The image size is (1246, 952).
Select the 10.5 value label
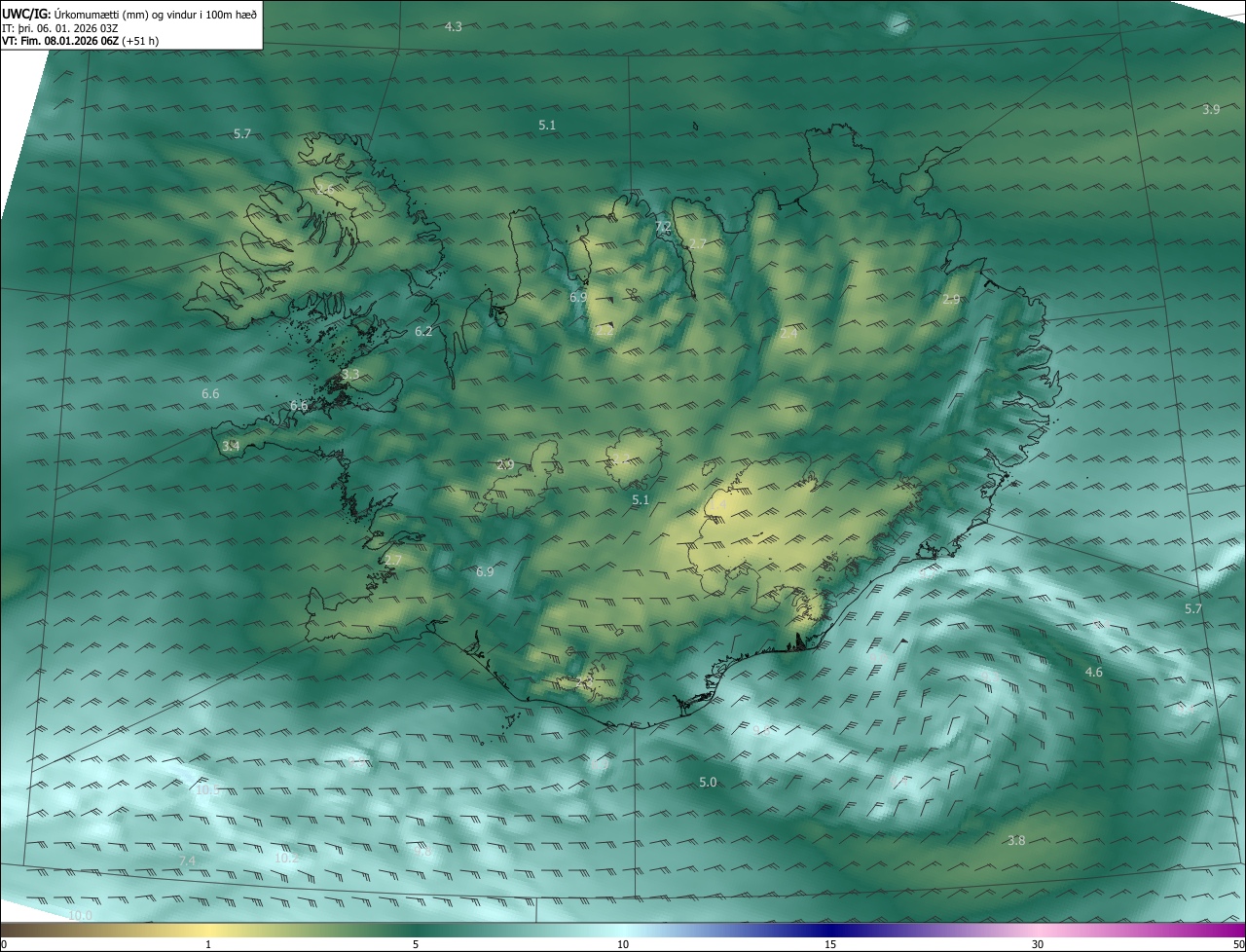(207, 789)
